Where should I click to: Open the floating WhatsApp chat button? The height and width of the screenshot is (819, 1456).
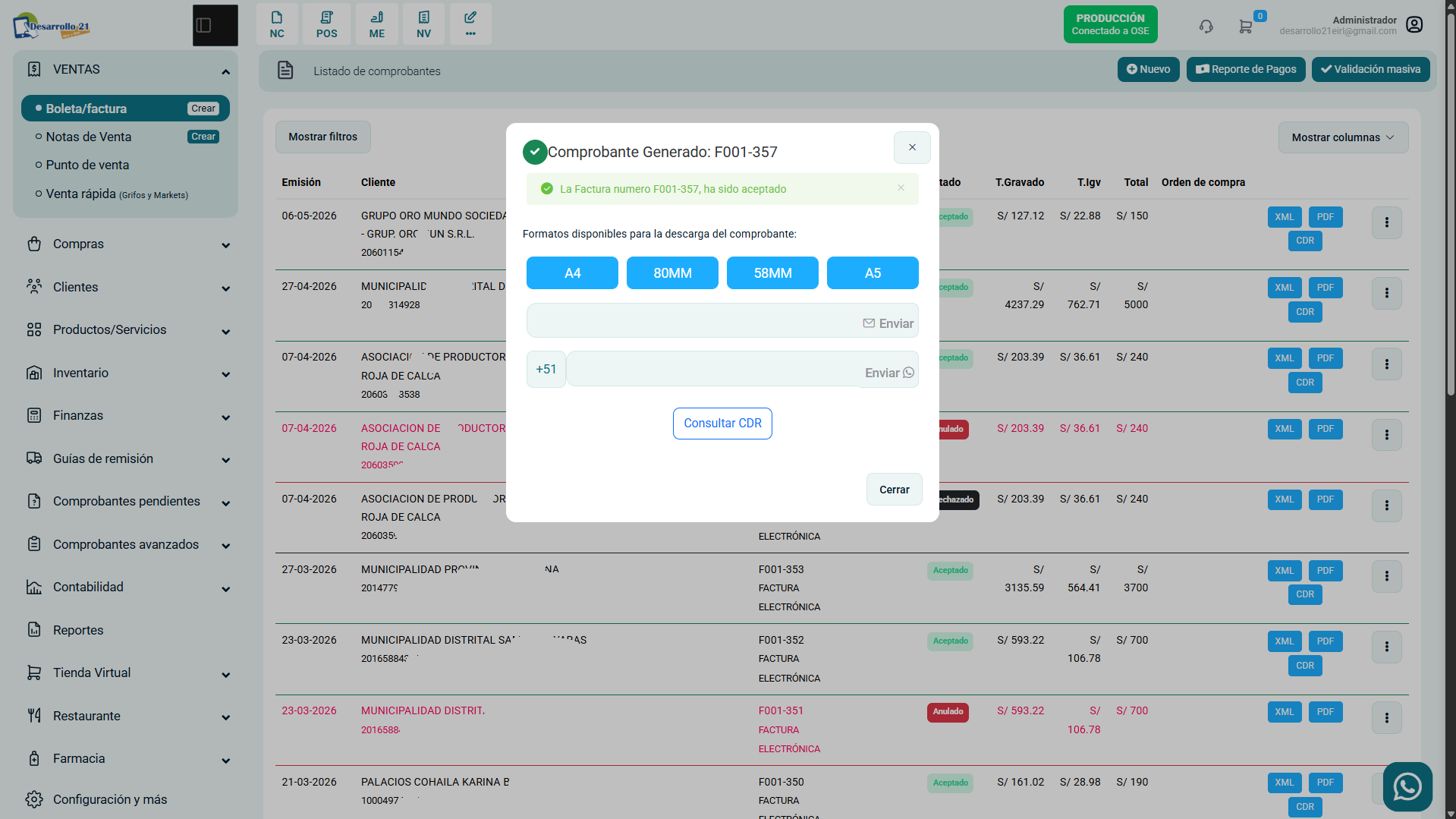pos(1407,786)
